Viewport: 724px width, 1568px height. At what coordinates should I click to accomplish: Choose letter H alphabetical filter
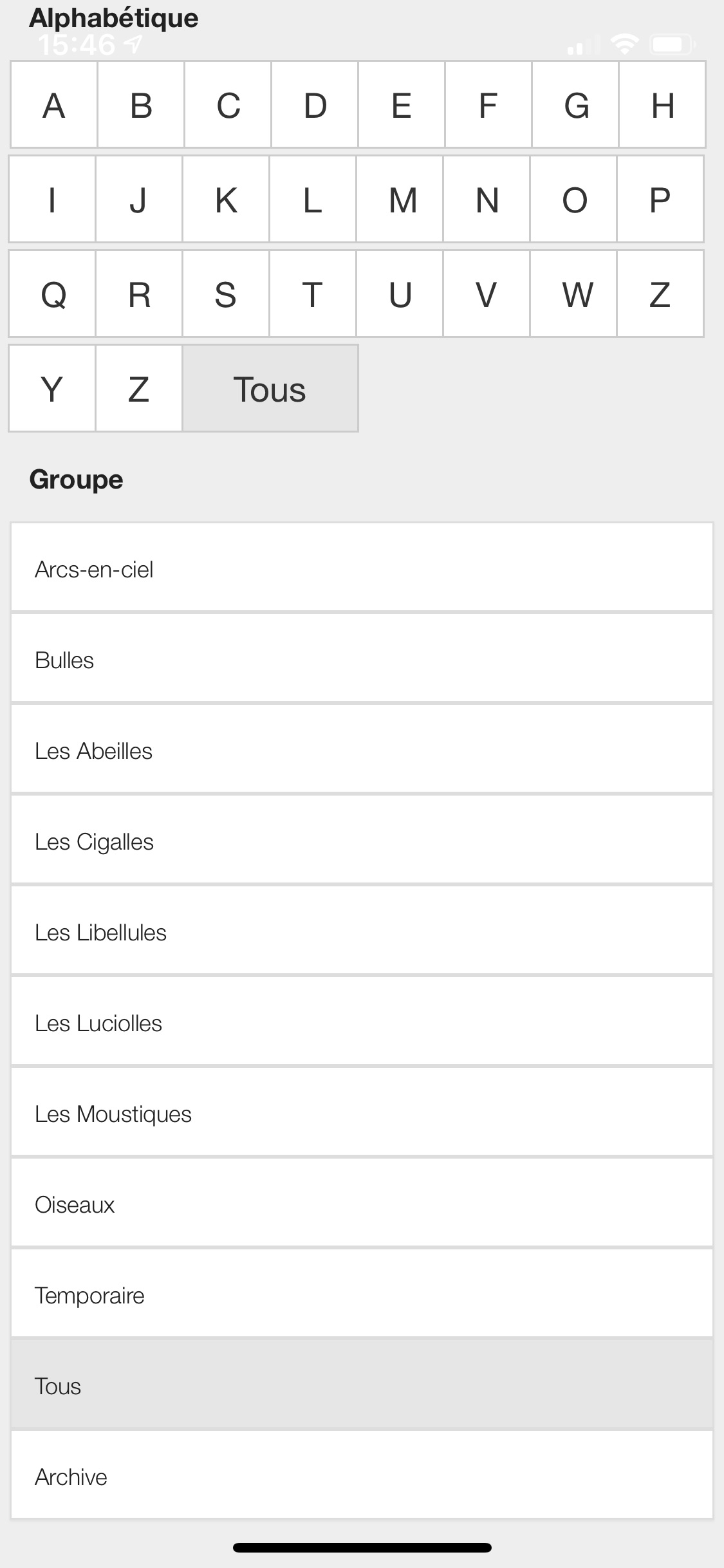[662, 105]
